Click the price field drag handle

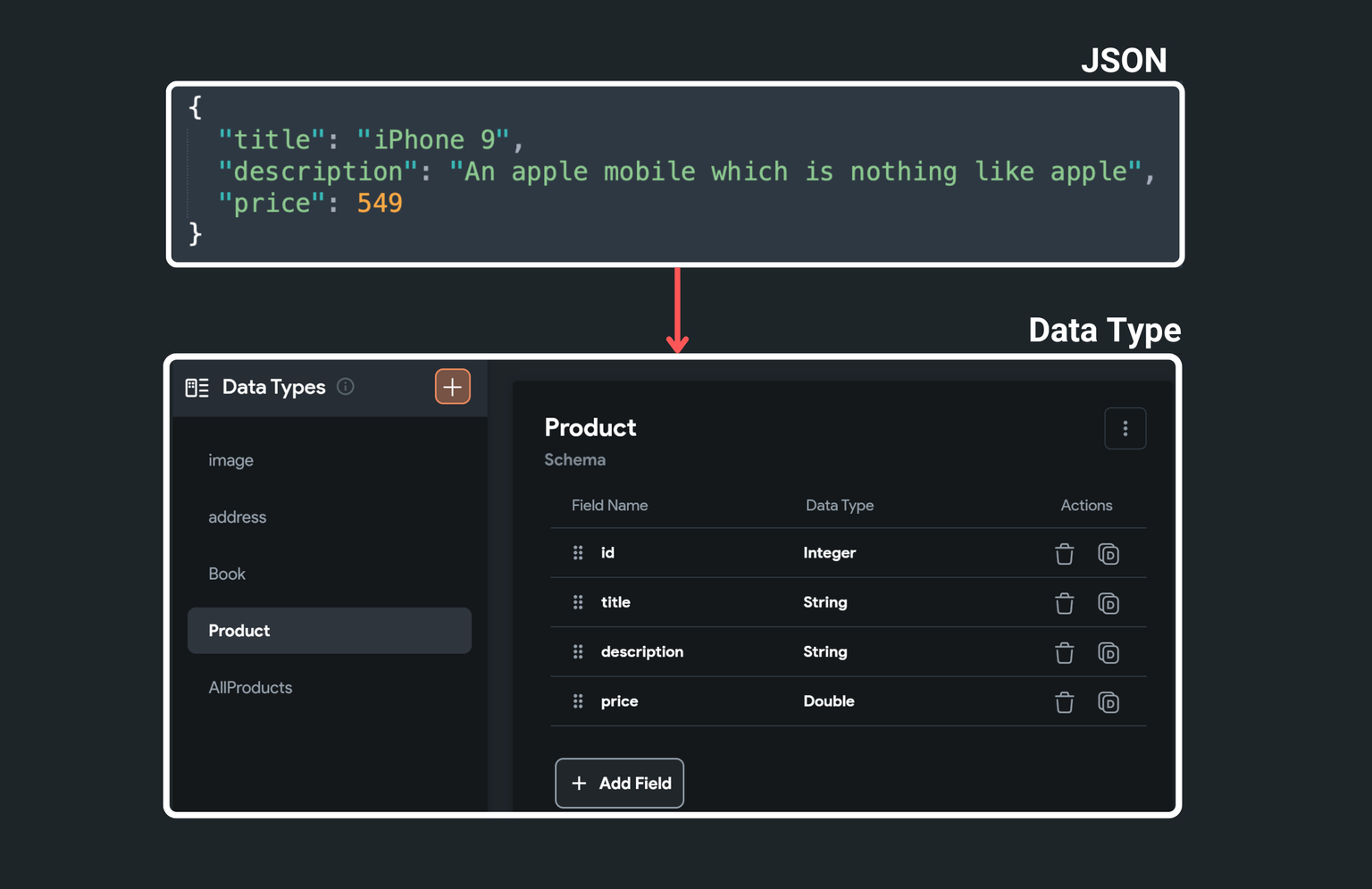click(578, 701)
